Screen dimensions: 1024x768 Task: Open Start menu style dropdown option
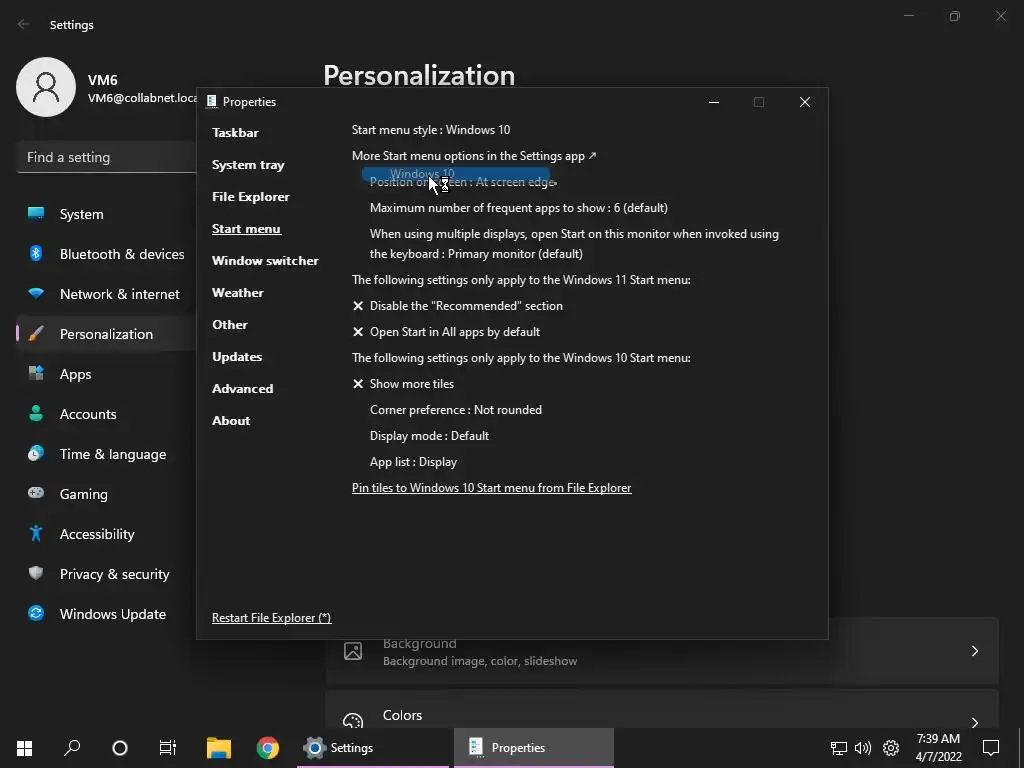(431, 130)
